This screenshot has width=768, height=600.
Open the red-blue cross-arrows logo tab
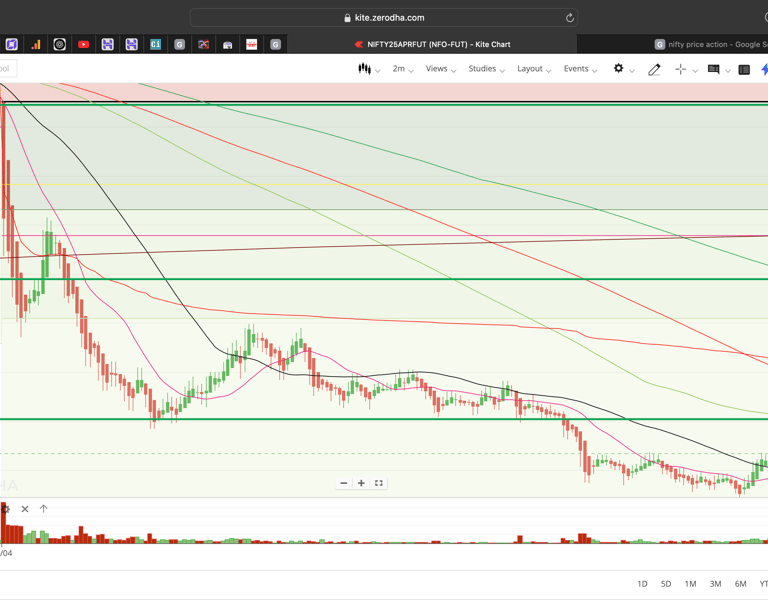(203, 45)
